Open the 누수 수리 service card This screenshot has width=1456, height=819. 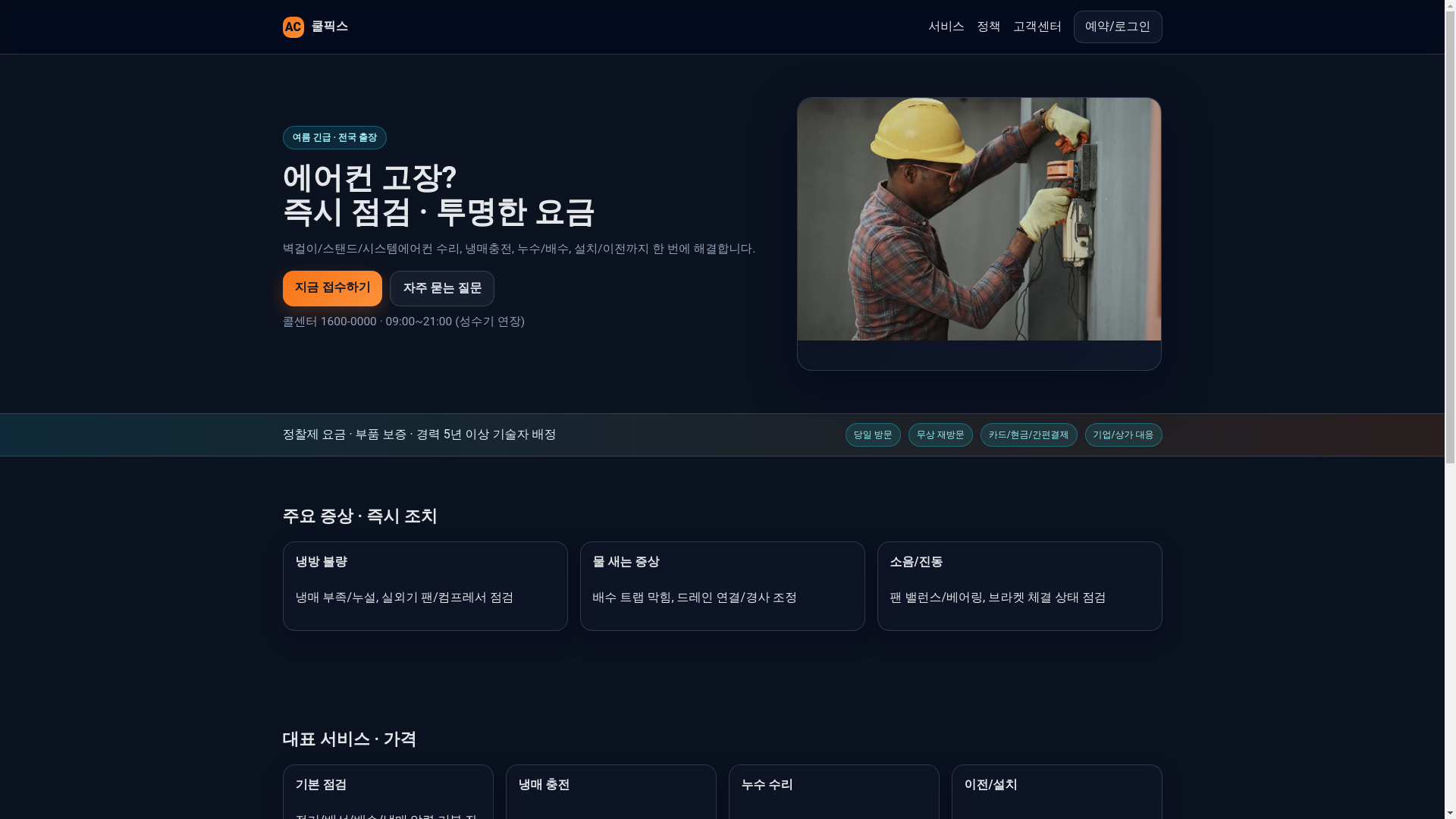click(x=833, y=790)
